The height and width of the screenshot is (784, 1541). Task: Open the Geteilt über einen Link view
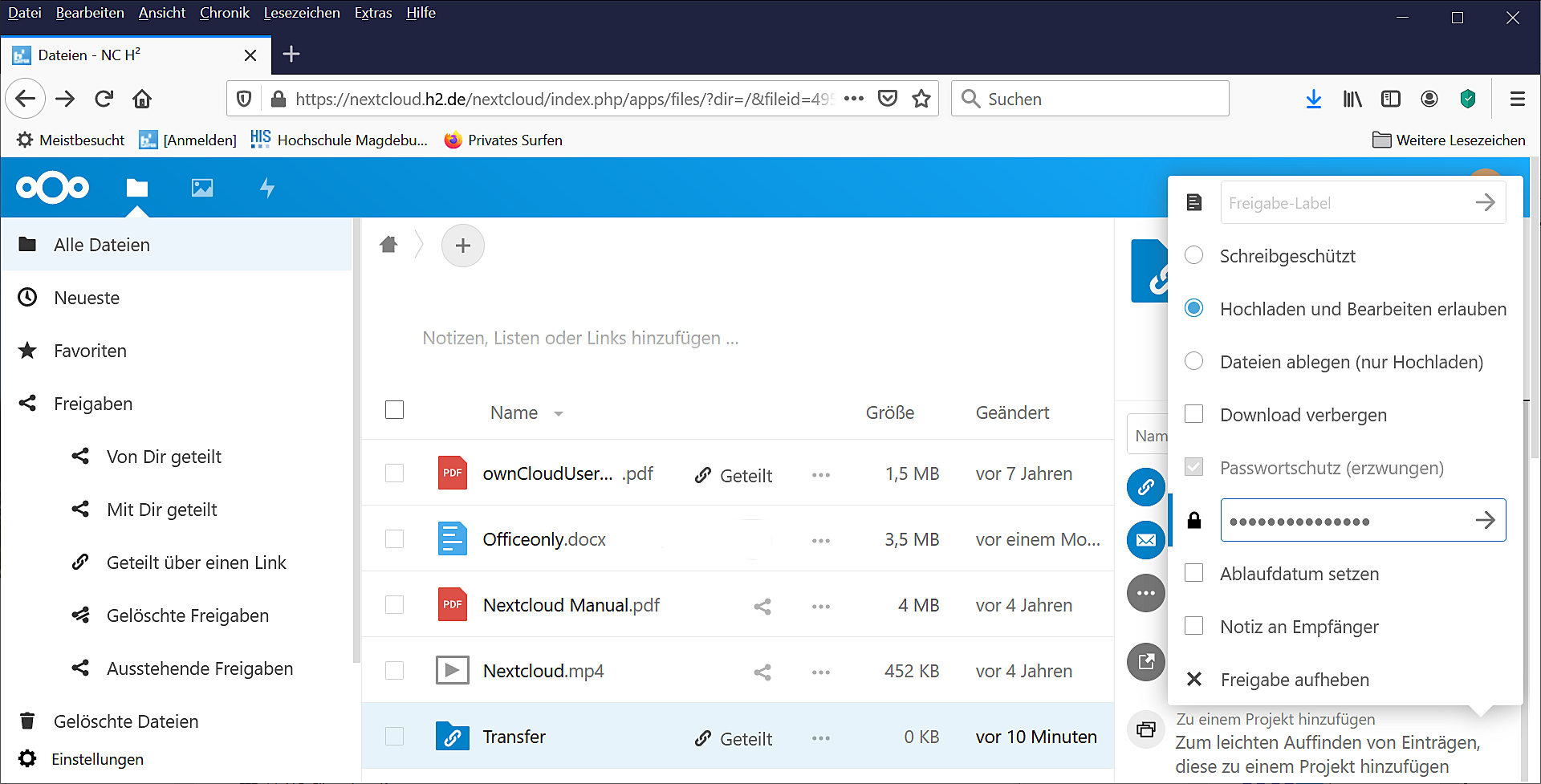196,563
